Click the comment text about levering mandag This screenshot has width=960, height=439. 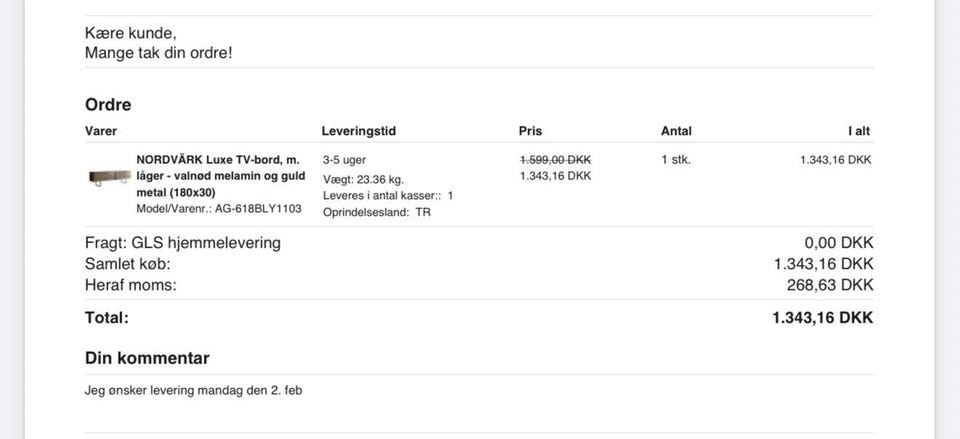[x=193, y=390]
